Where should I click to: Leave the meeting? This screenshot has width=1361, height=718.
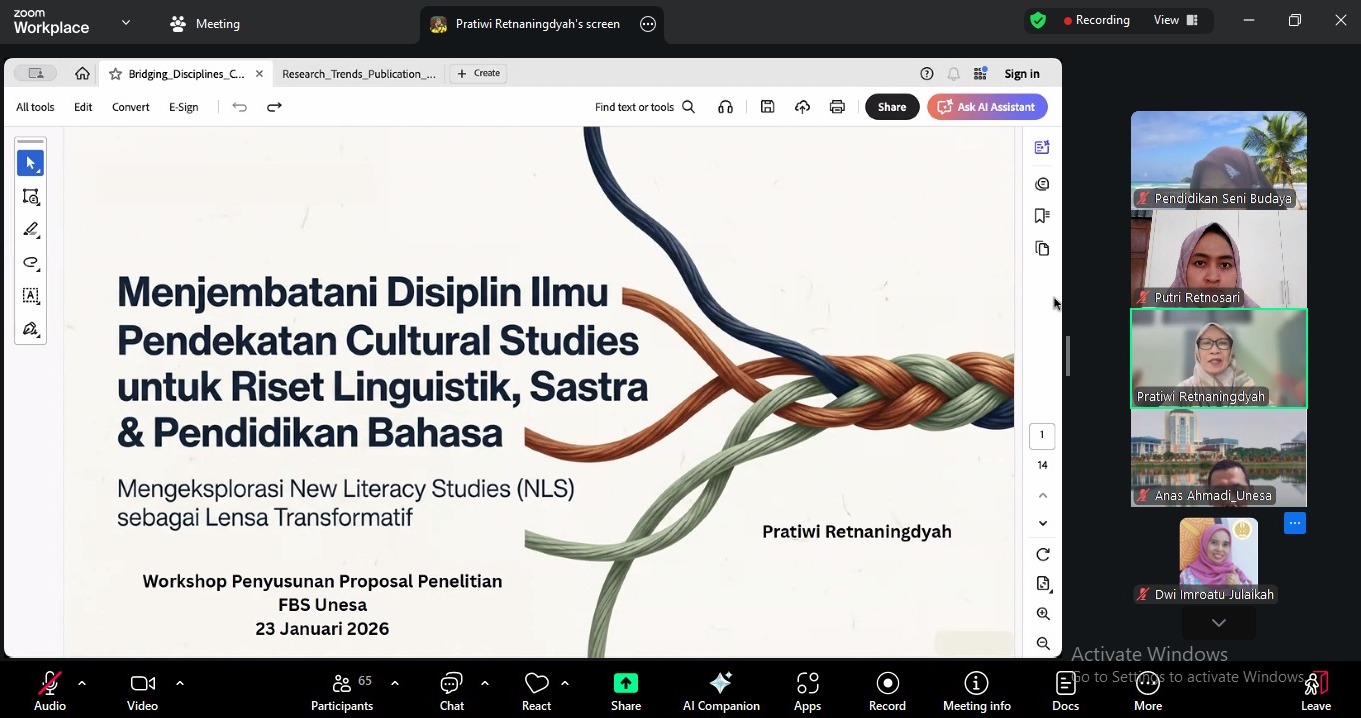point(1315,691)
